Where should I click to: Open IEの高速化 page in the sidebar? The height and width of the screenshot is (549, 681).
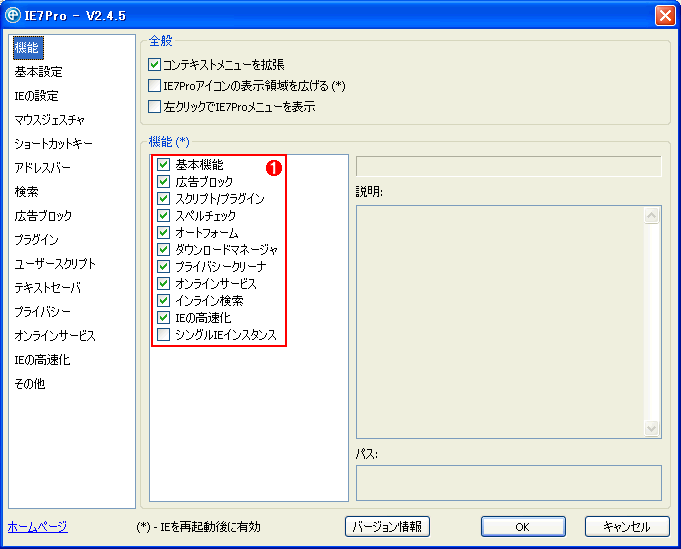click(x=42, y=360)
